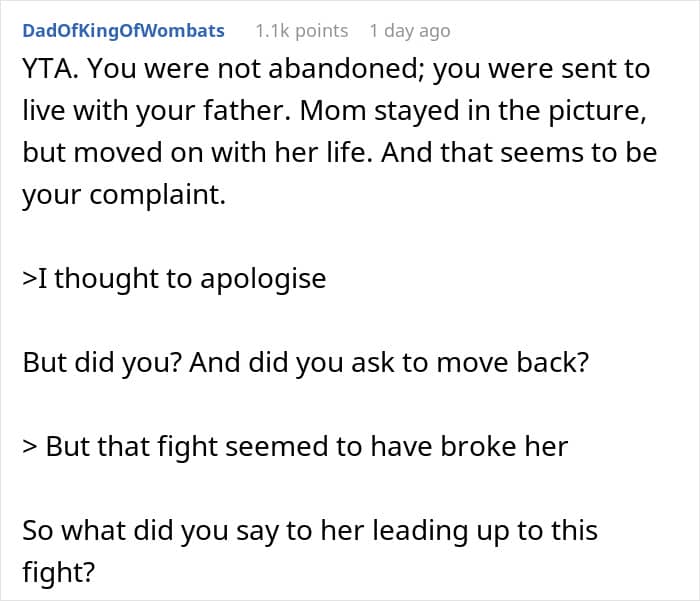Click the "YTA." verdict at comment start
Screen dimensions: 700x601
pyautogui.click(x=51, y=69)
